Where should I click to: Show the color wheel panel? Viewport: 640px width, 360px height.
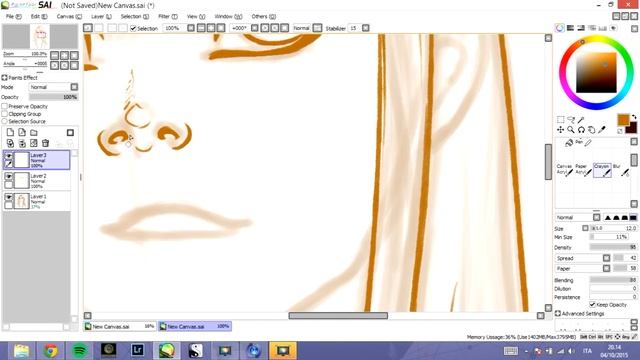(x=560, y=28)
